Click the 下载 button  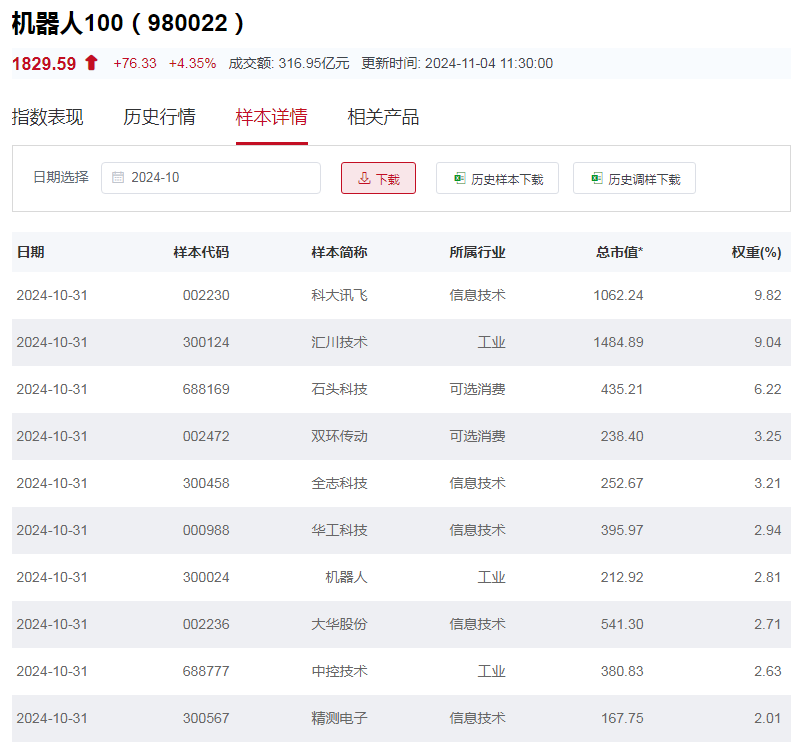pos(379,178)
